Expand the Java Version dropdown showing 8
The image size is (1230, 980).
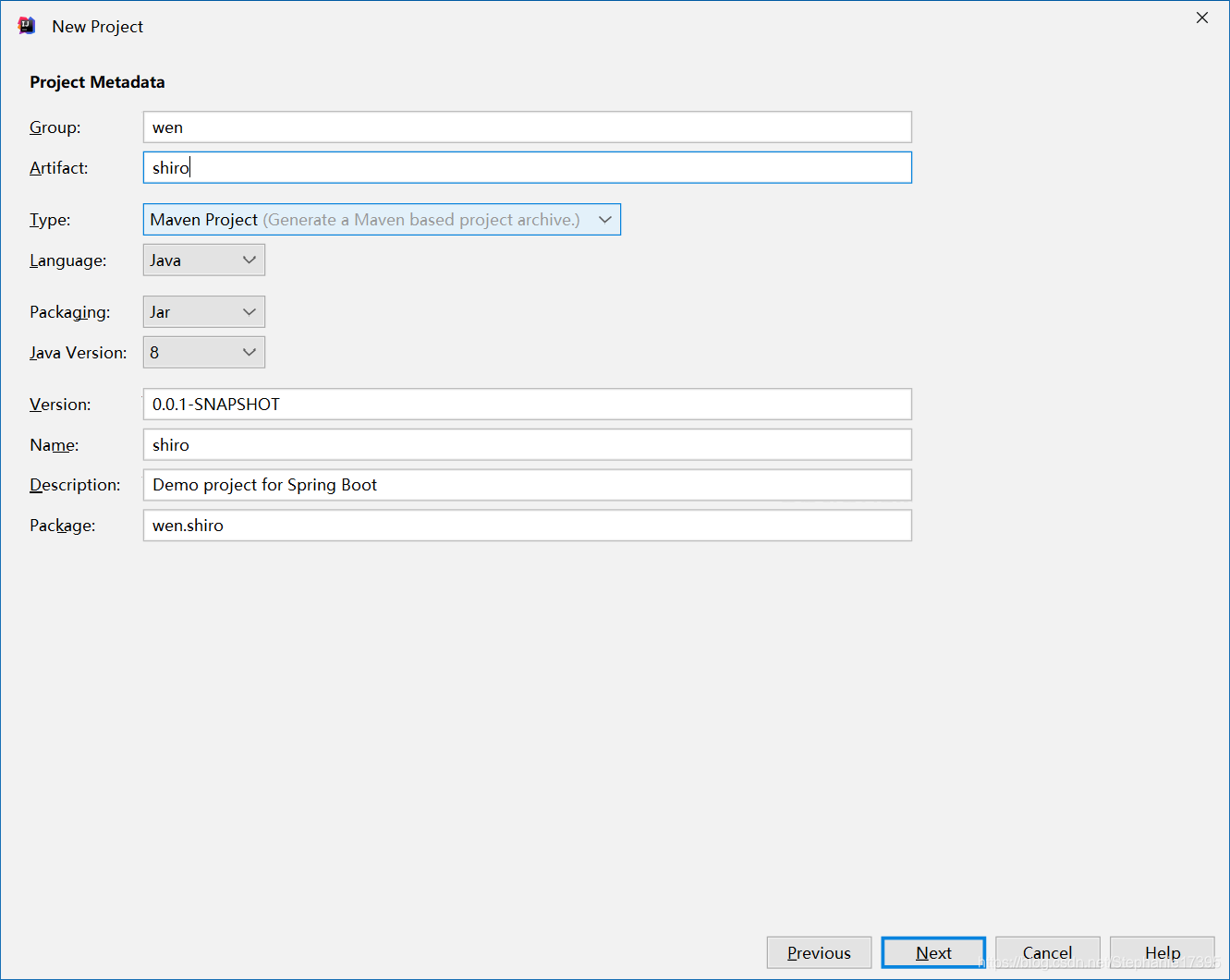(204, 352)
